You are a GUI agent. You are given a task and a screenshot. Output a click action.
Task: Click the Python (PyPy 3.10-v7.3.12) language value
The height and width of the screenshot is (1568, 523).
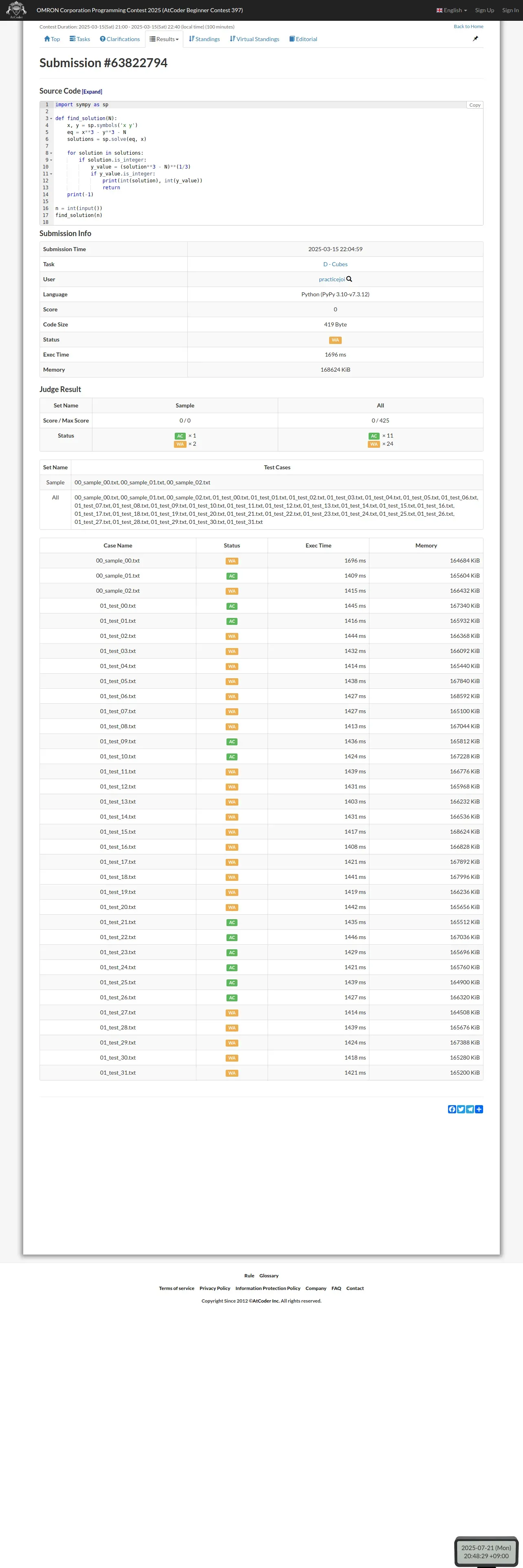click(x=336, y=295)
